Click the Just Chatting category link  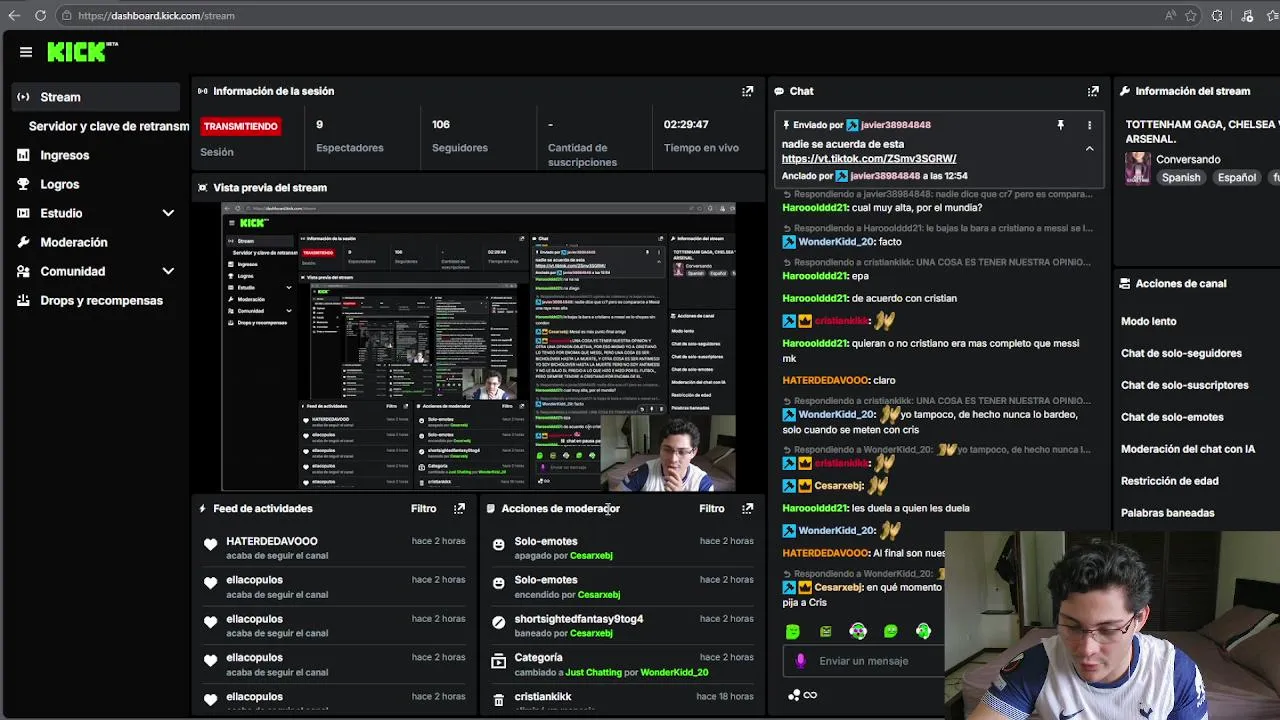point(593,672)
